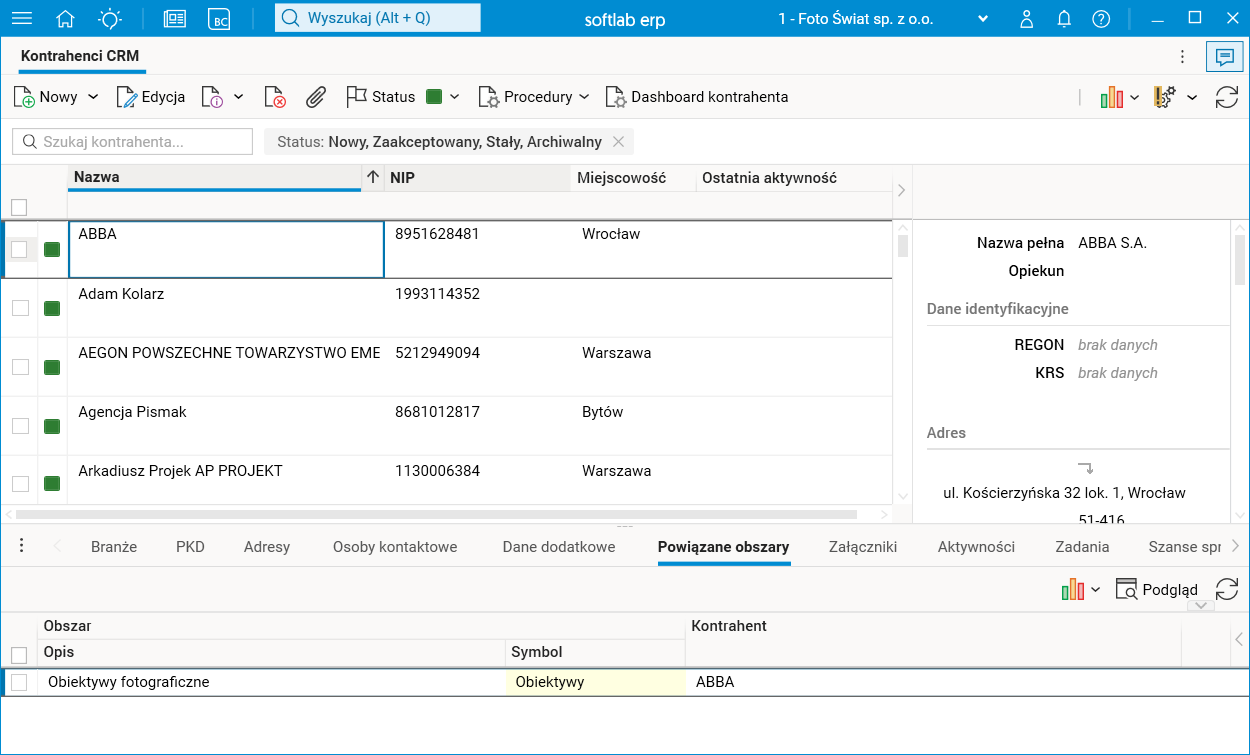
Task: Open the company selector Foto Świat dropdown
Action: [x=884, y=19]
